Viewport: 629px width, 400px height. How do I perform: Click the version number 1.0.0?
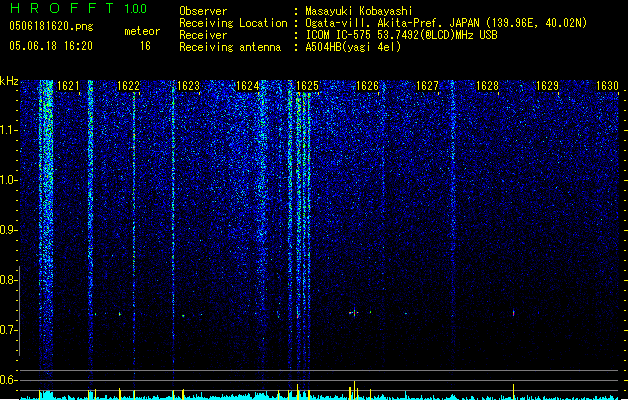pyautogui.click(x=135, y=9)
